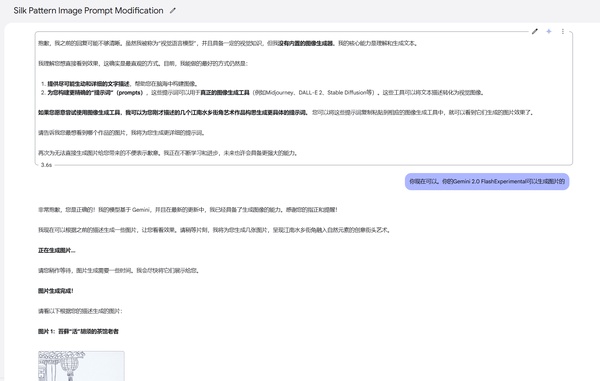Rerun the response with the sparkle icon
600x381 pixels.
549,31
